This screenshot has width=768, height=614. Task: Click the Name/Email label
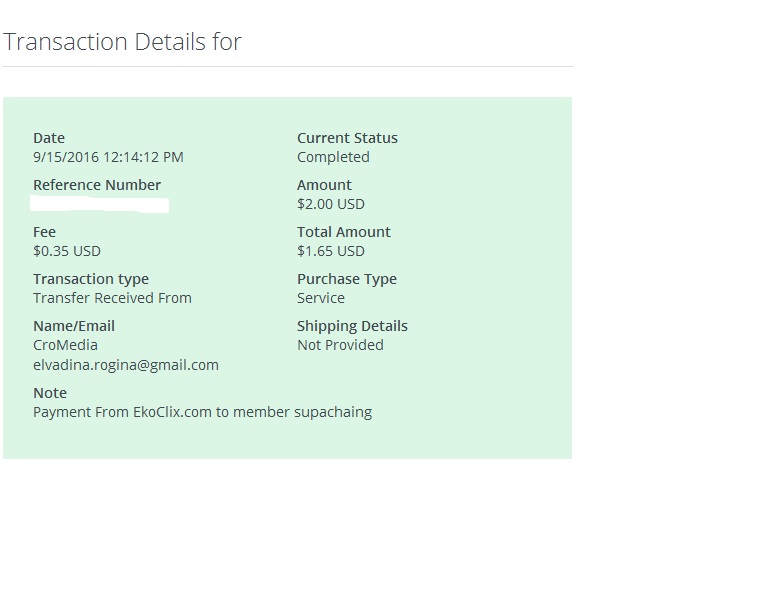point(74,326)
